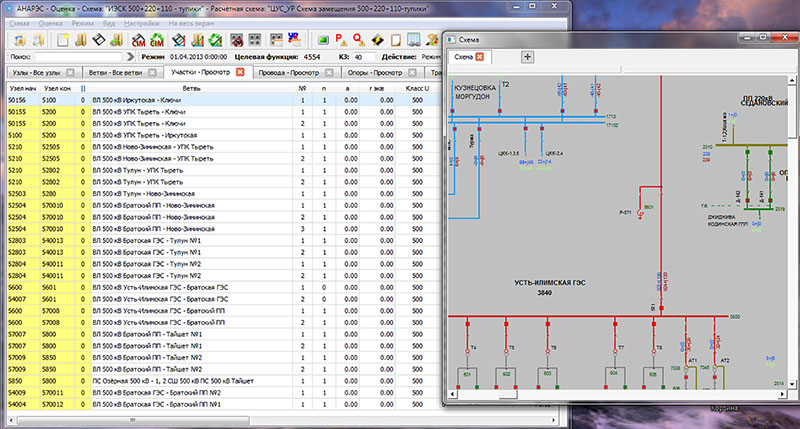Click the blue table grid icon
The height and width of the screenshot is (429, 800).
(414, 40)
